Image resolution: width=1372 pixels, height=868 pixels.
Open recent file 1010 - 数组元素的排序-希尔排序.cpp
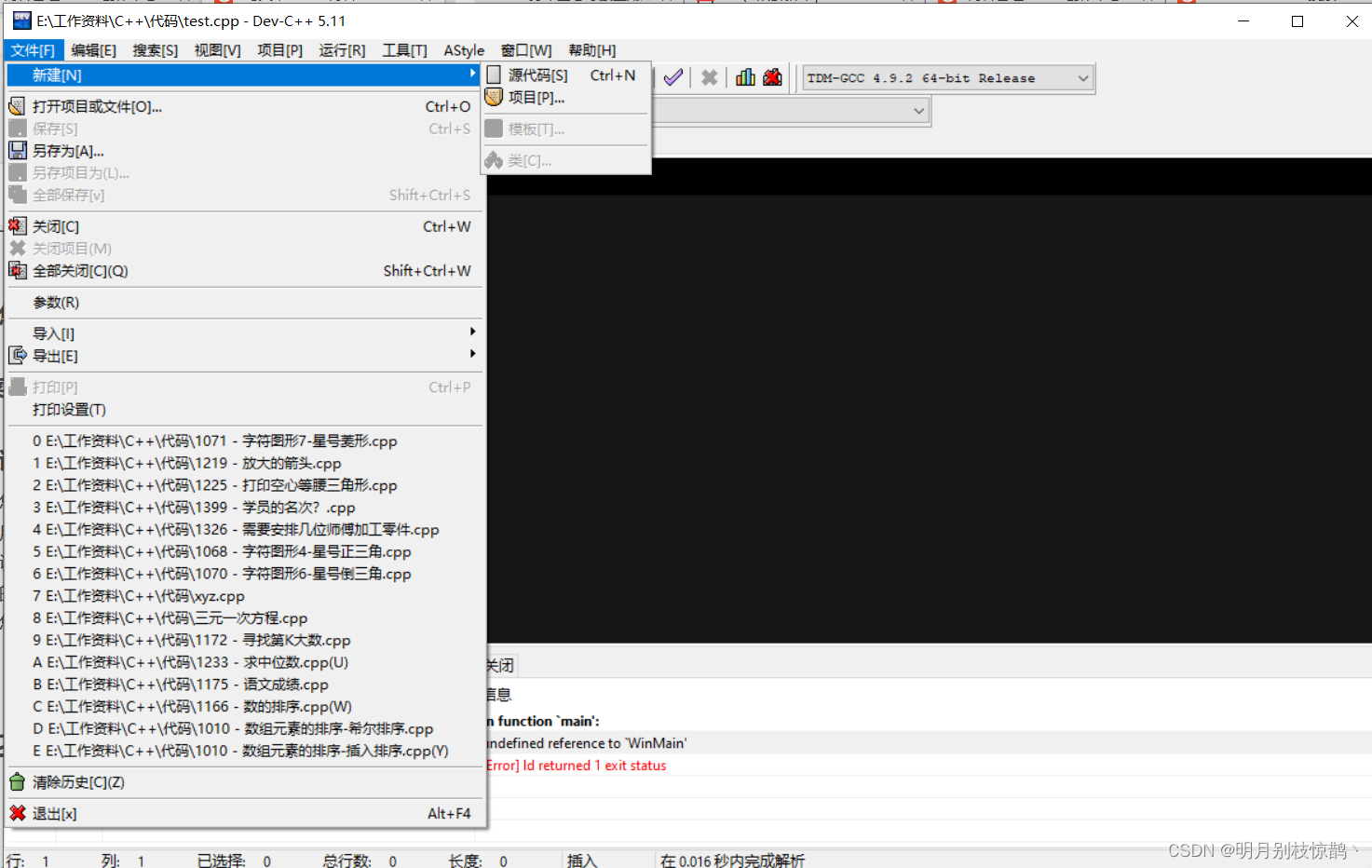click(x=245, y=728)
